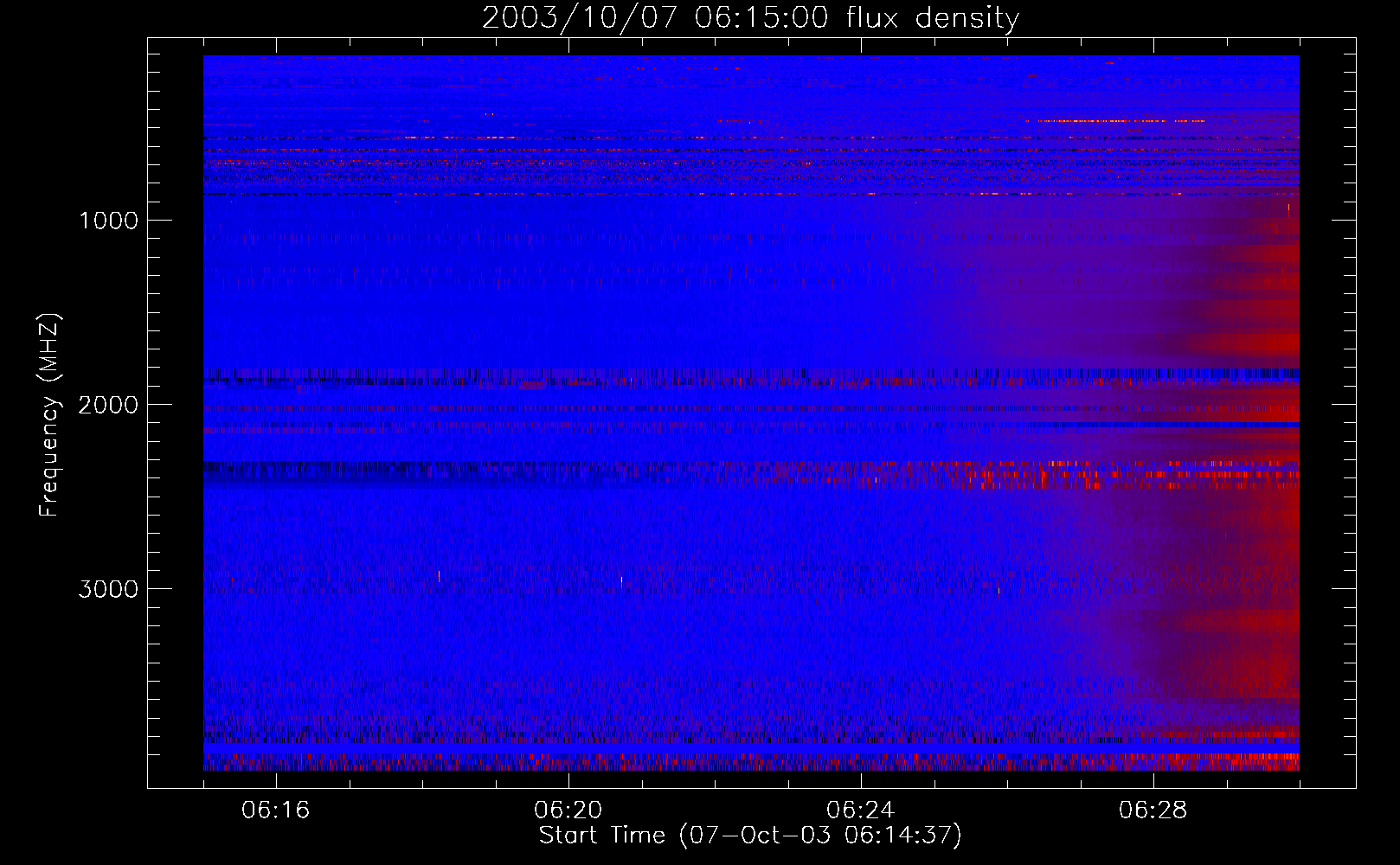Click the "3000" frequency tick label
This screenshot has height=865, width=1400.
[x=108, y=589]
